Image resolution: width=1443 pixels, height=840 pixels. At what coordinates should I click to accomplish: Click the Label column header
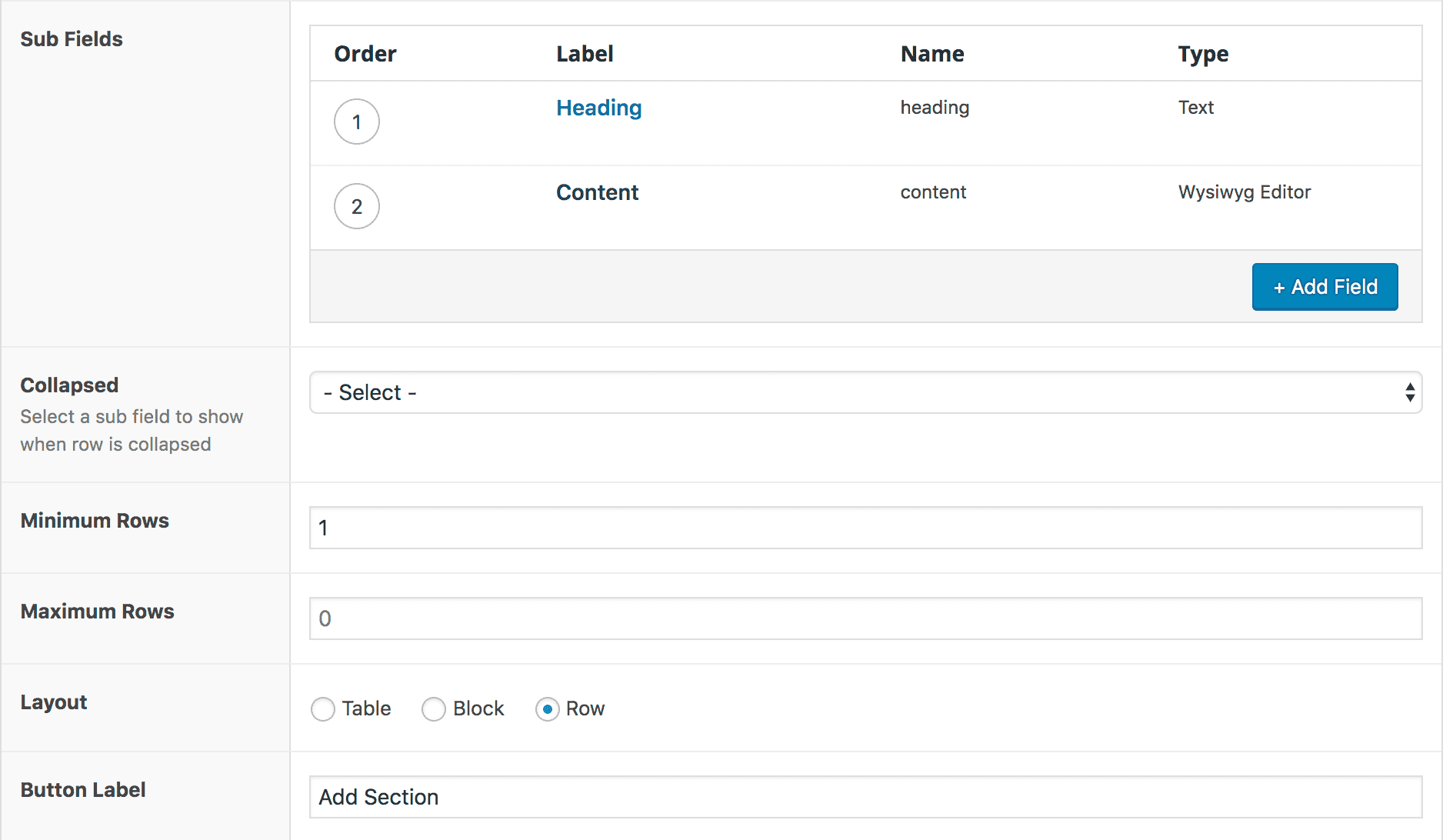[585, 54]
